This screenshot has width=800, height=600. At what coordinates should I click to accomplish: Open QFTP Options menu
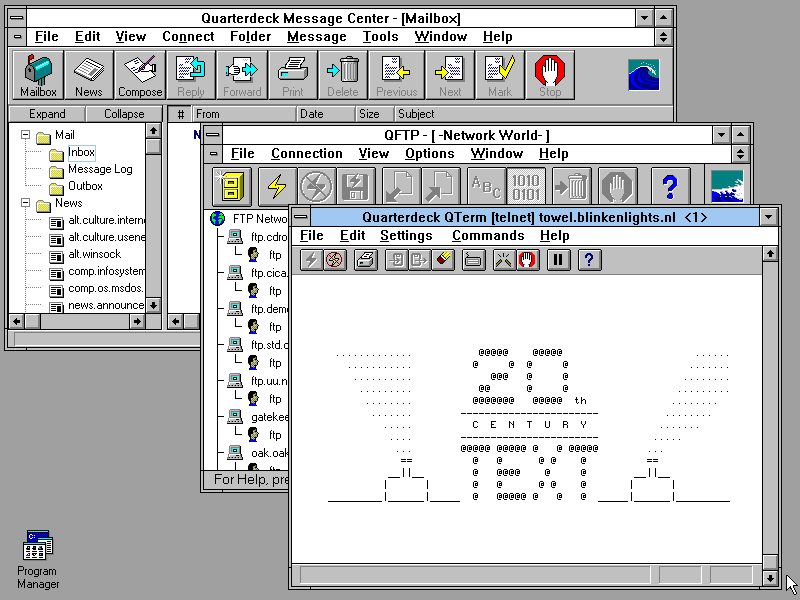coord(430,154)
